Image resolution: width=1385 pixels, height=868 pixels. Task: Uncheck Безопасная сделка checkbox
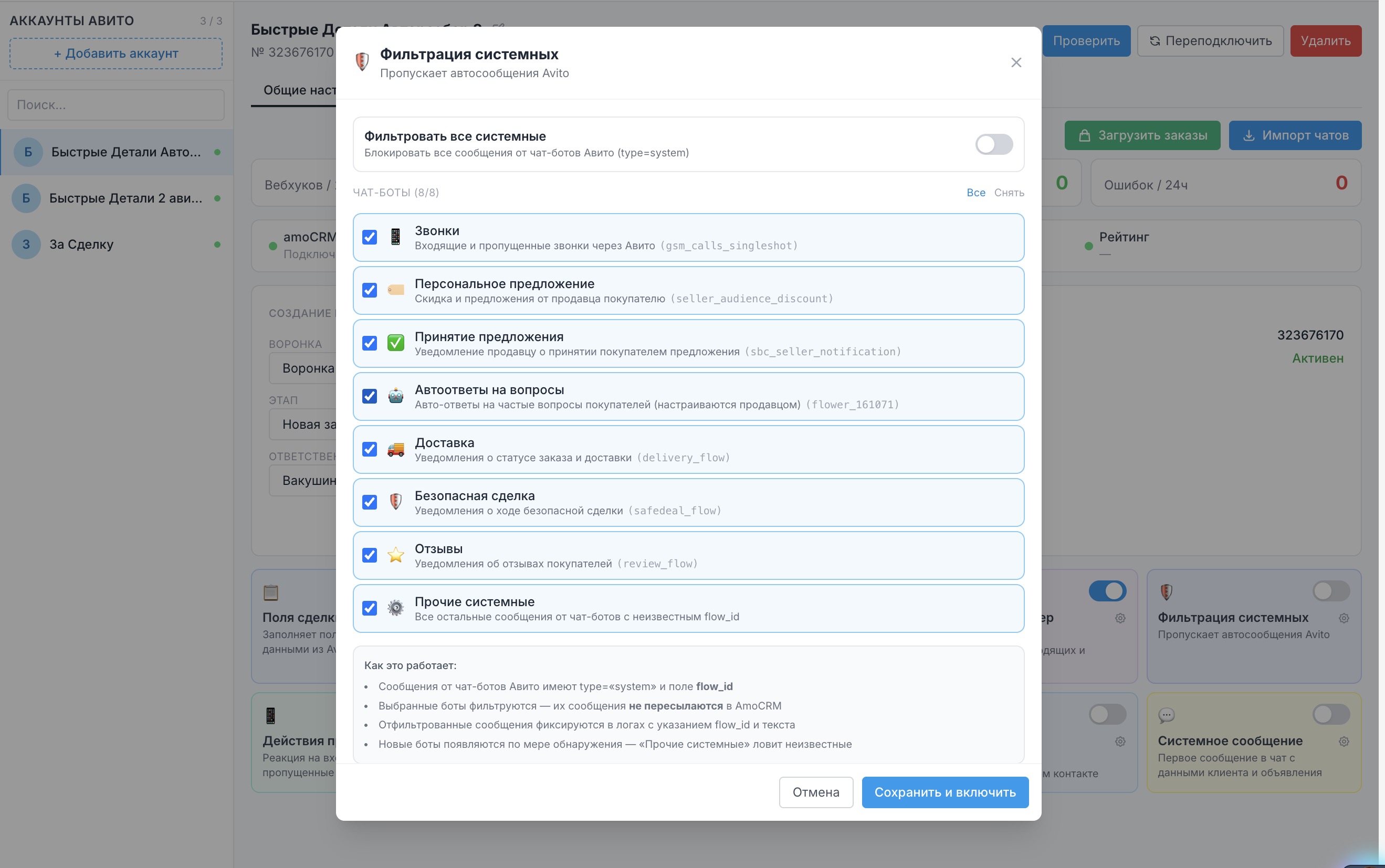point(370,502)
